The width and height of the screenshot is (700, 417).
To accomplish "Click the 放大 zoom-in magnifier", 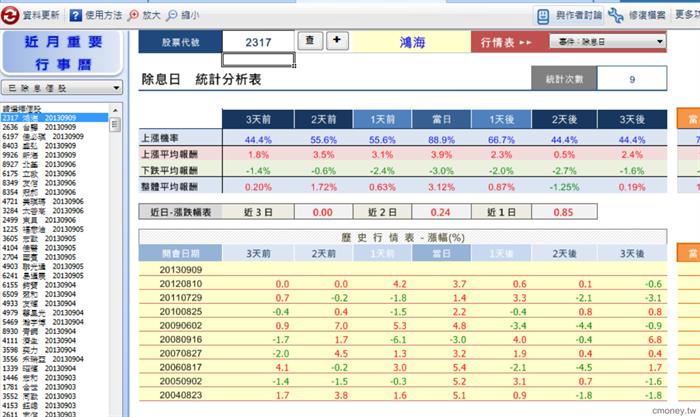I will tap(133, 16).
